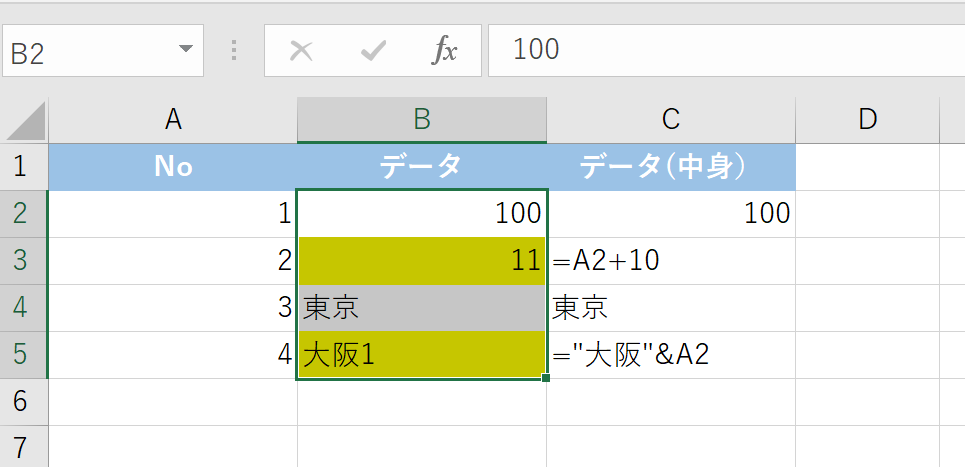965x467 pixels.
Task: Select the yellow cell with 大阪1
Action: [x=421, y=355]
